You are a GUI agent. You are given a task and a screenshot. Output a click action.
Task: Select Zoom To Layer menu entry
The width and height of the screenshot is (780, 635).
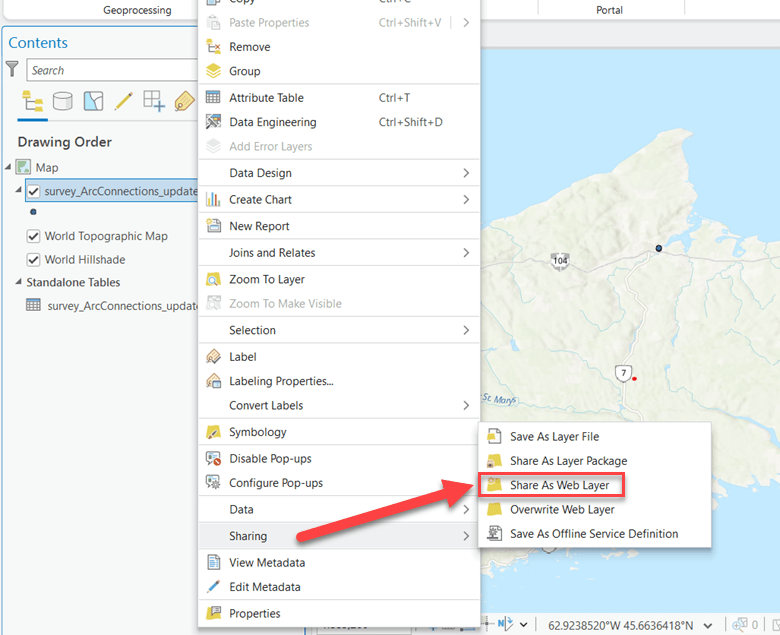338,279
